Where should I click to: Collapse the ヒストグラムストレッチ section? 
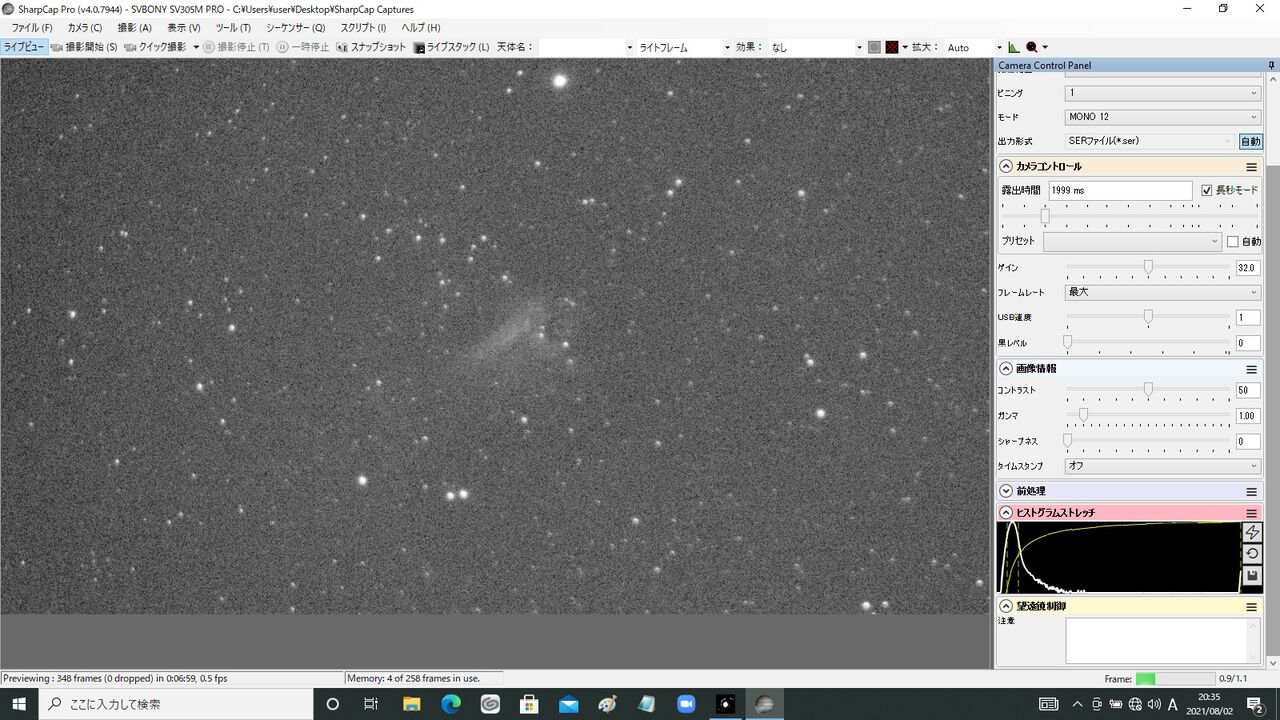[1006, 513]
